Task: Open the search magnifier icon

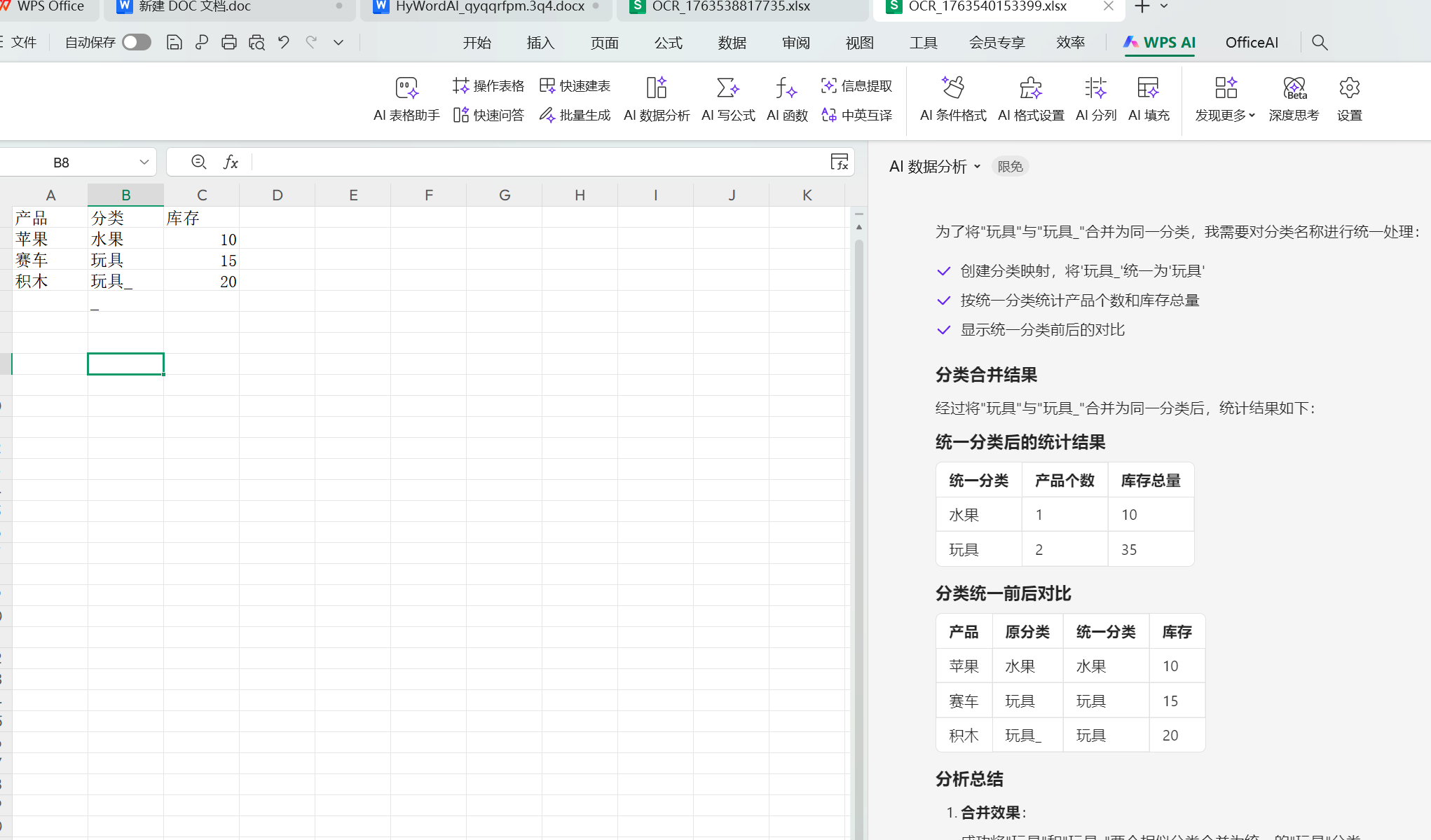Action: [x=1320, y=43]
